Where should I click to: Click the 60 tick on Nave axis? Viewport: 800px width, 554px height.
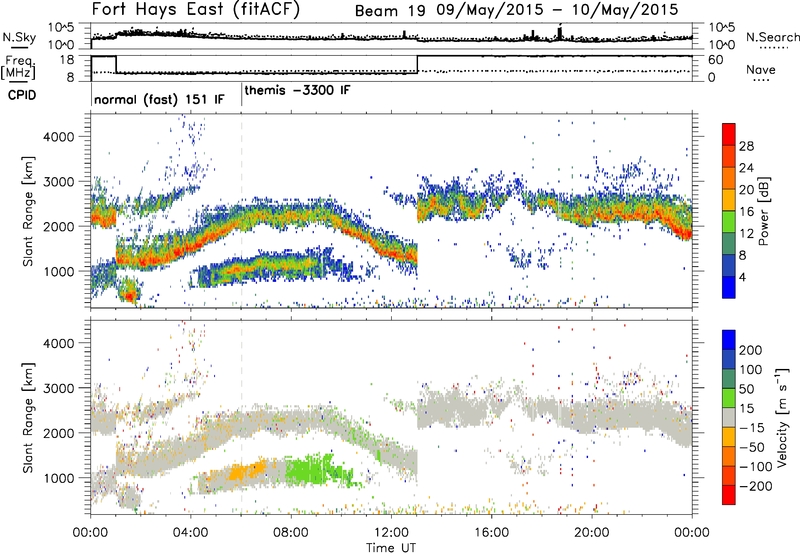(716, 60)
